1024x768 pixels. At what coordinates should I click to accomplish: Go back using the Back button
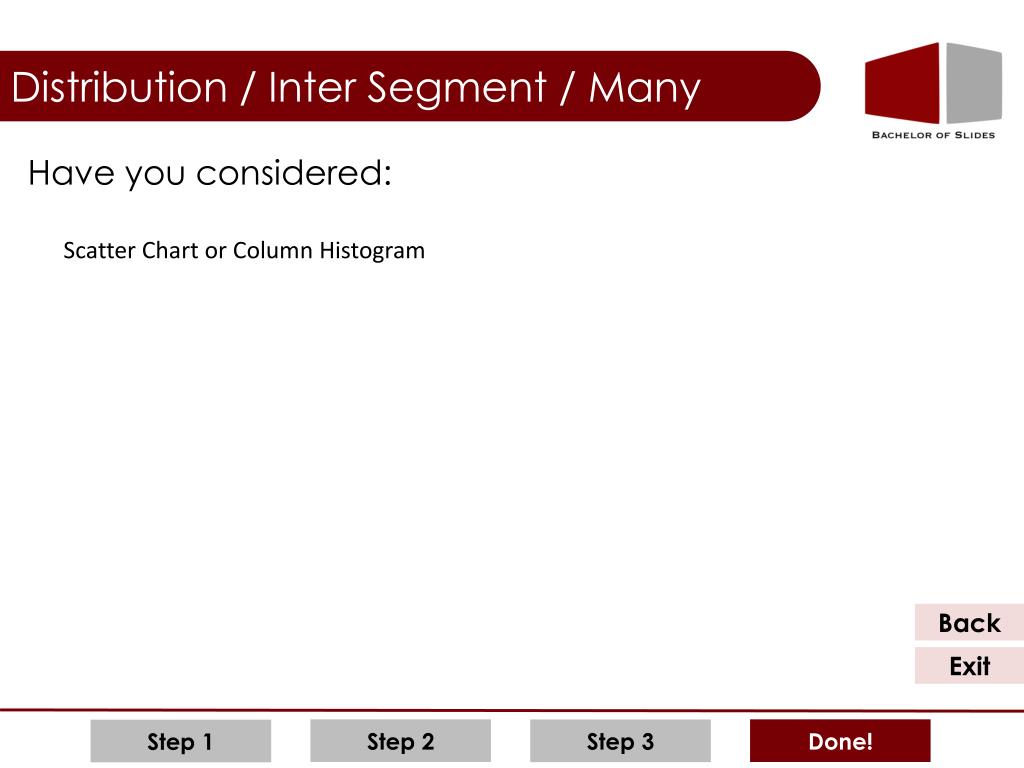click(x=969, y=622)
